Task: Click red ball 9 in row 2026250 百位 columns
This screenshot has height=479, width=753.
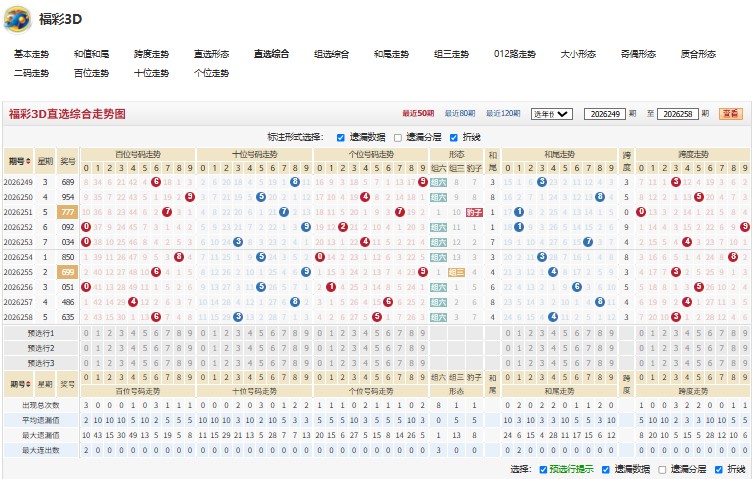Action: [190, 197]
